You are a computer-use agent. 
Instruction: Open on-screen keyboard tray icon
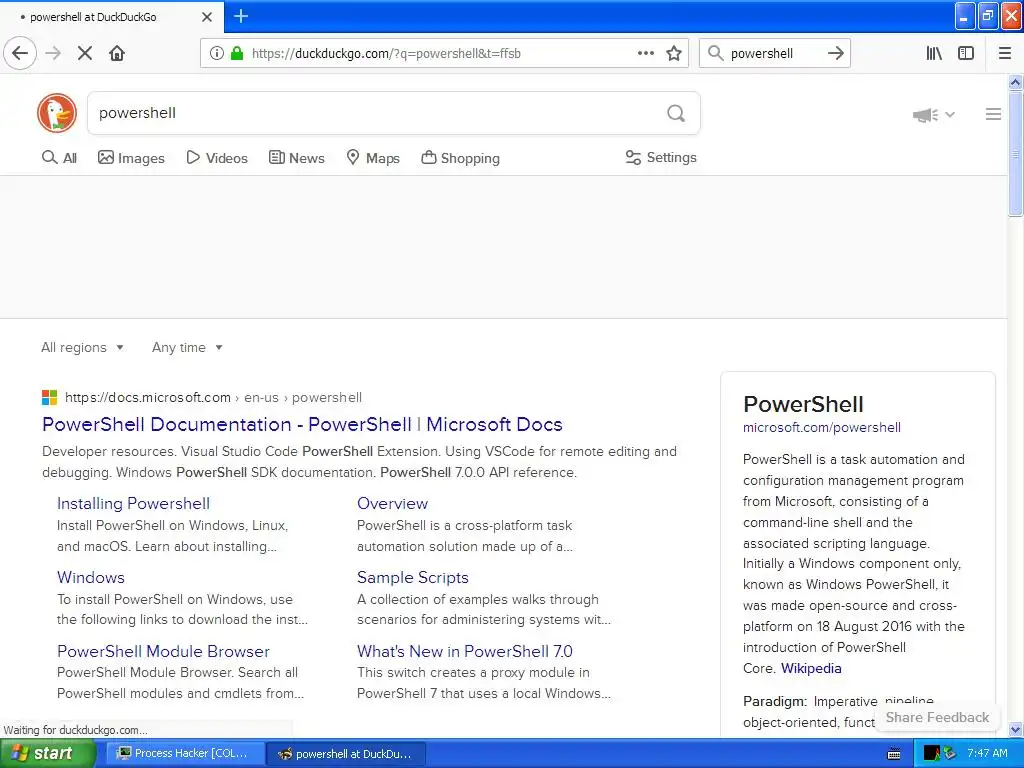[894, 754]
